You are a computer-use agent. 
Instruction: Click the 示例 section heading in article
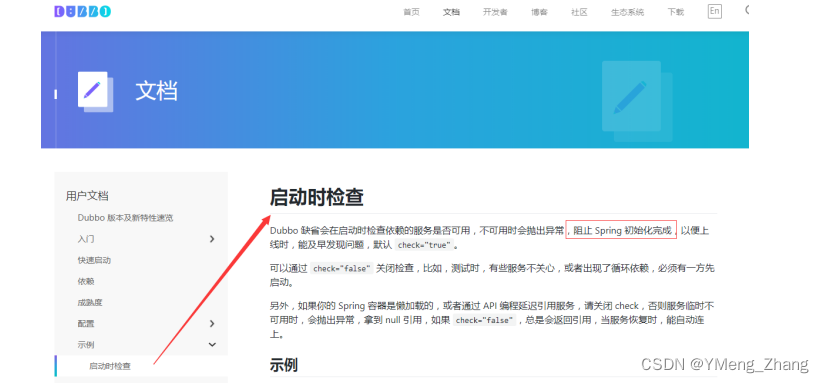[x=284, y=365]
